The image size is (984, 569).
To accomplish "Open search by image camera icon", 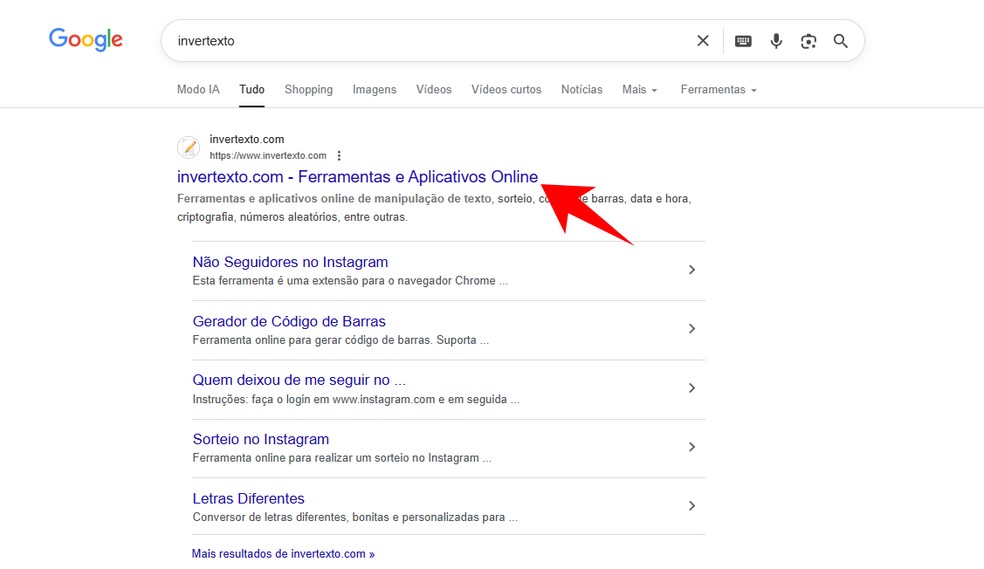I will [x=808, y=41].
